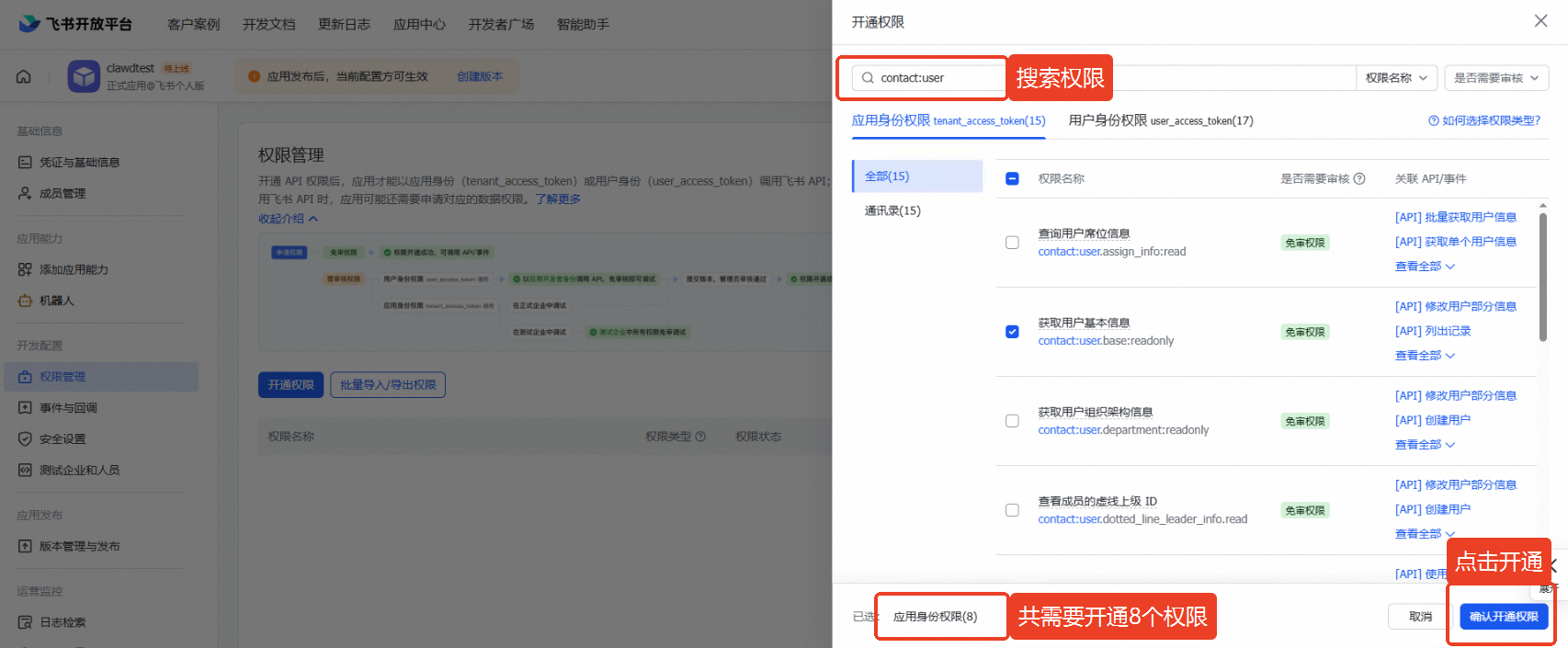The height and width of the screenshot is (648, 1568).
Task: Open 更新日志 in the top navigation
Action: tap(345, 25)
